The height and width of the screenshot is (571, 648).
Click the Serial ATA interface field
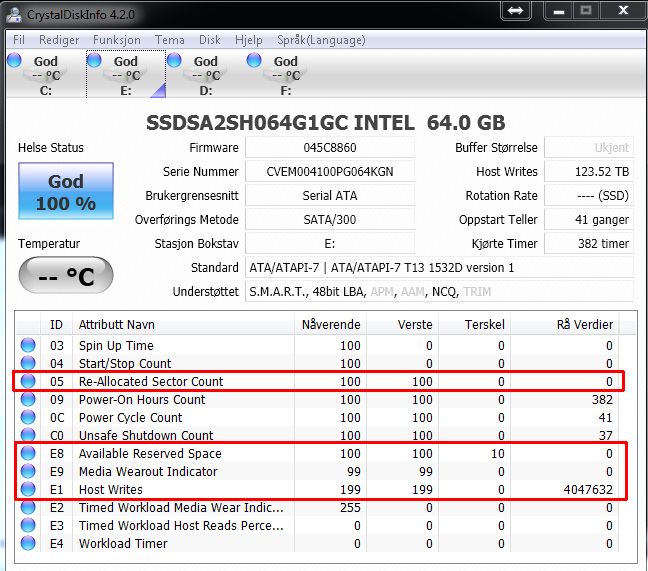[330, 195]
